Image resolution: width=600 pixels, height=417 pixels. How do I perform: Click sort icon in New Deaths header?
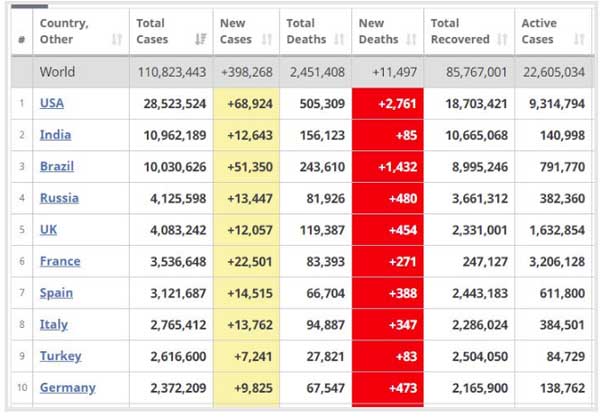click(410, 40)
